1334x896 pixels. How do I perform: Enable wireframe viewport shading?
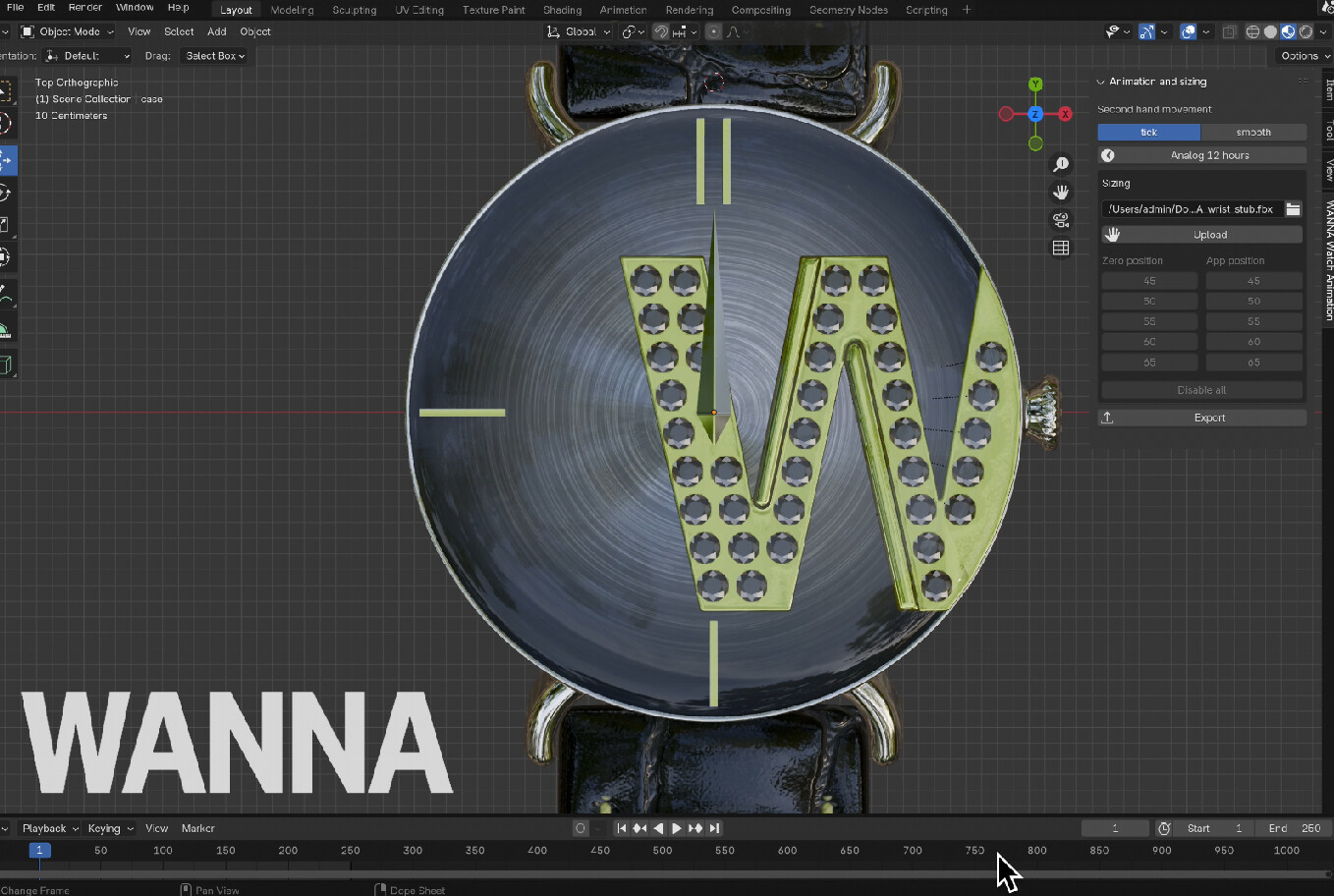point(1252,30)
